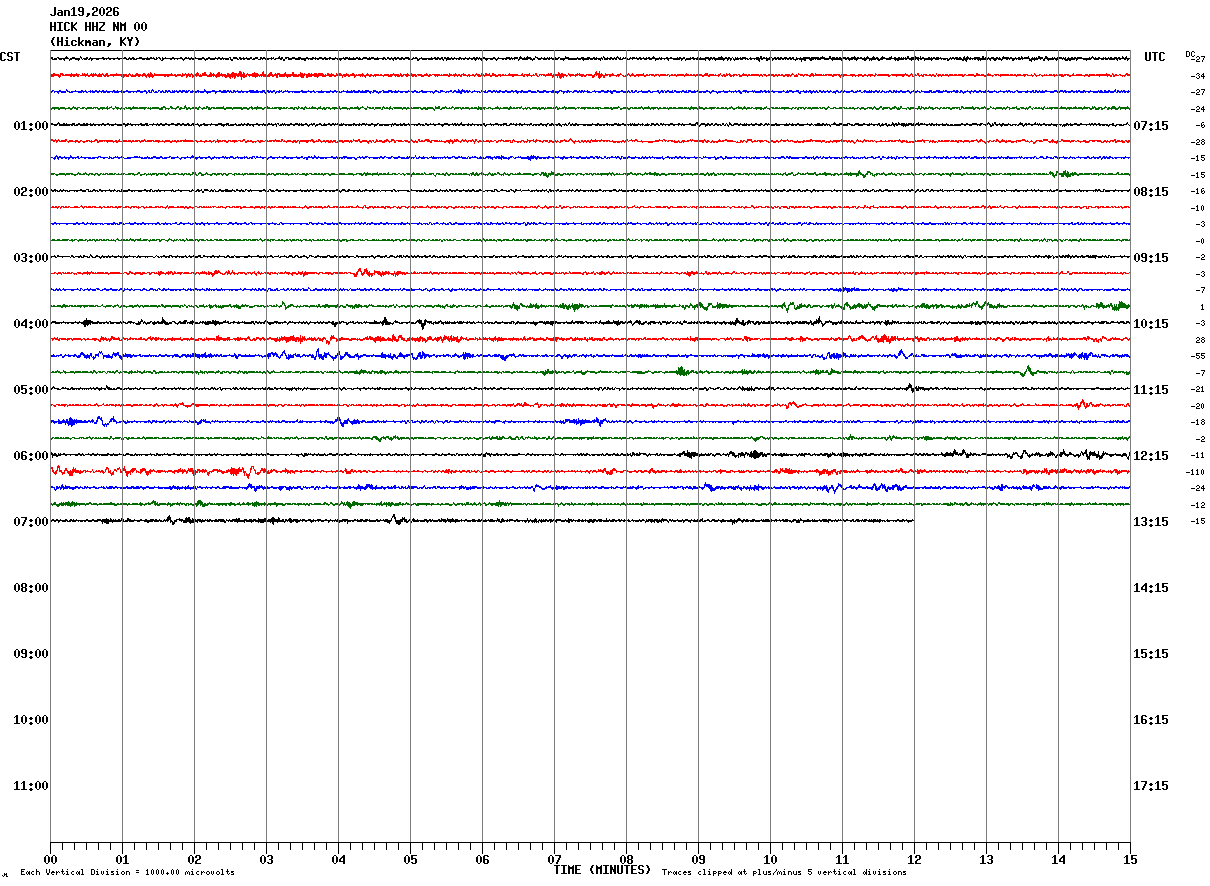Select minute tick label 02 on the bottom axis
Viewport: 1210px width, 886px height.
(x=194, y=859)
